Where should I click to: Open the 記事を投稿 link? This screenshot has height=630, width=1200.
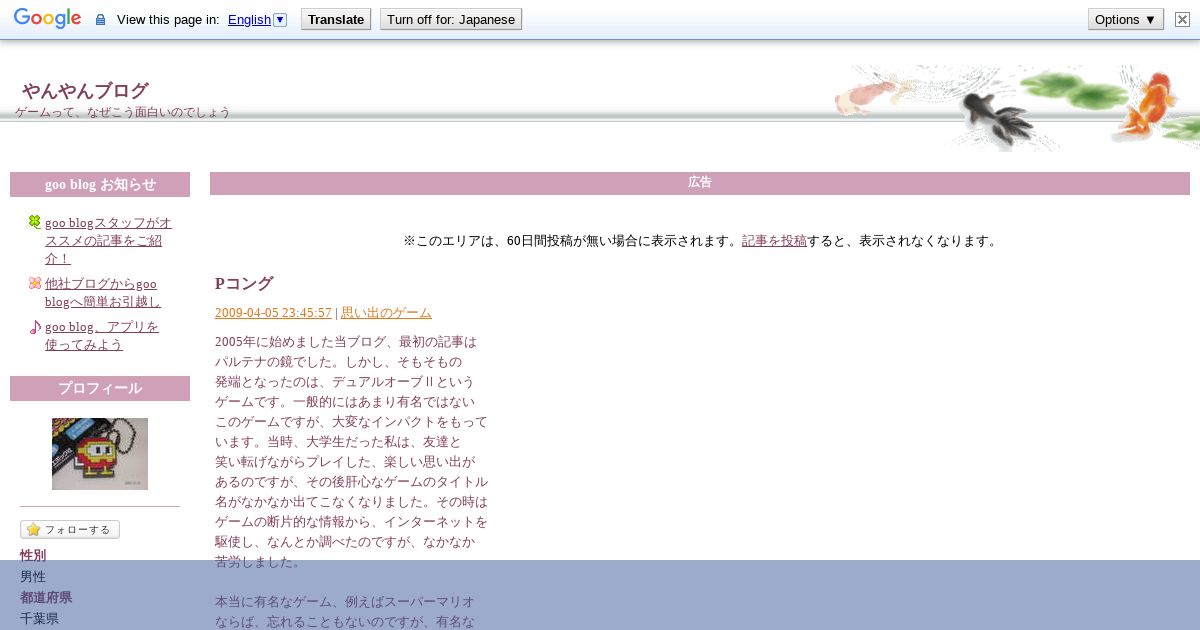click(774, 241)
